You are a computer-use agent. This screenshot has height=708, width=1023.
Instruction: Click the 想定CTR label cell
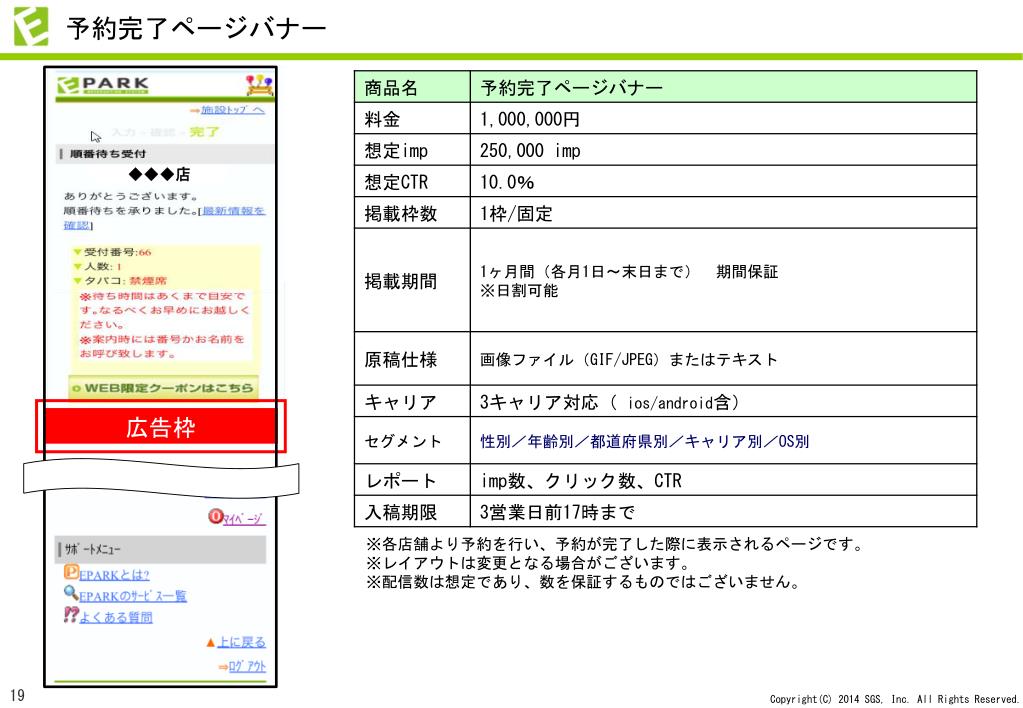412,181
